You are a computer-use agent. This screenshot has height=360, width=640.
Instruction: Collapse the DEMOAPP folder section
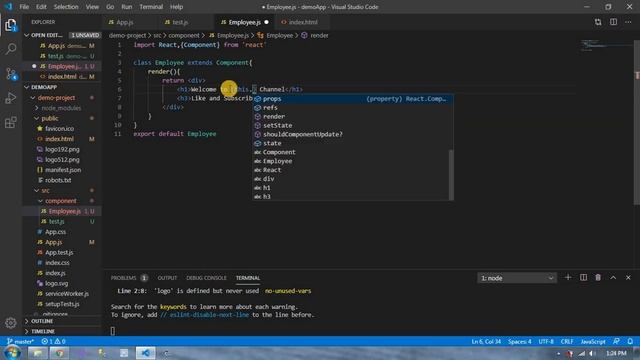coord(62,87)
